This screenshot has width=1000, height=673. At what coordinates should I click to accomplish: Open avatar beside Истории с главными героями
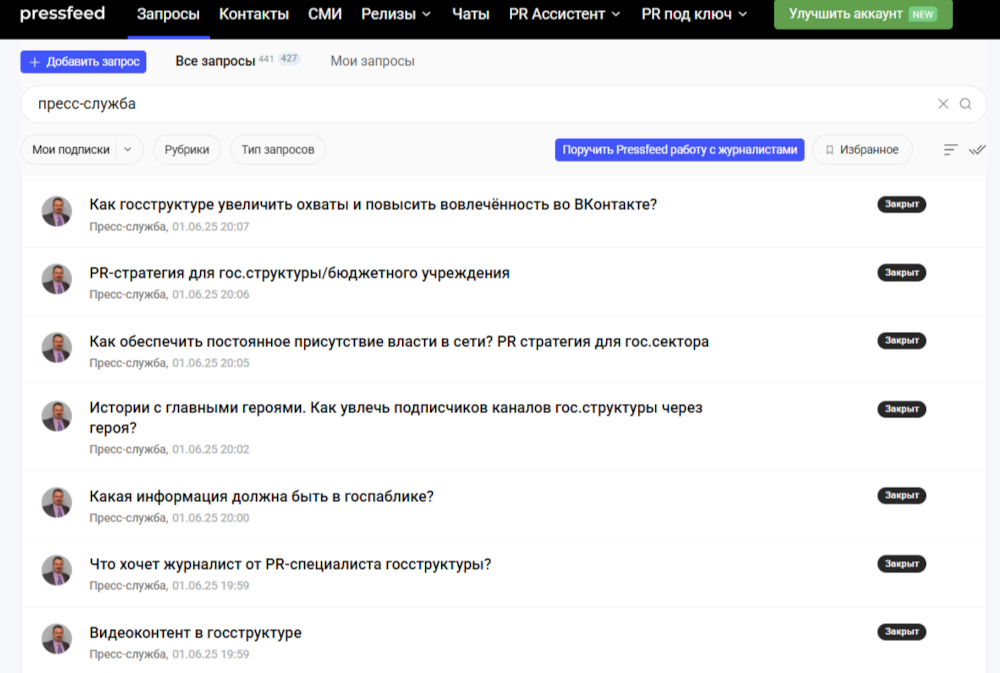pos(57,416)
